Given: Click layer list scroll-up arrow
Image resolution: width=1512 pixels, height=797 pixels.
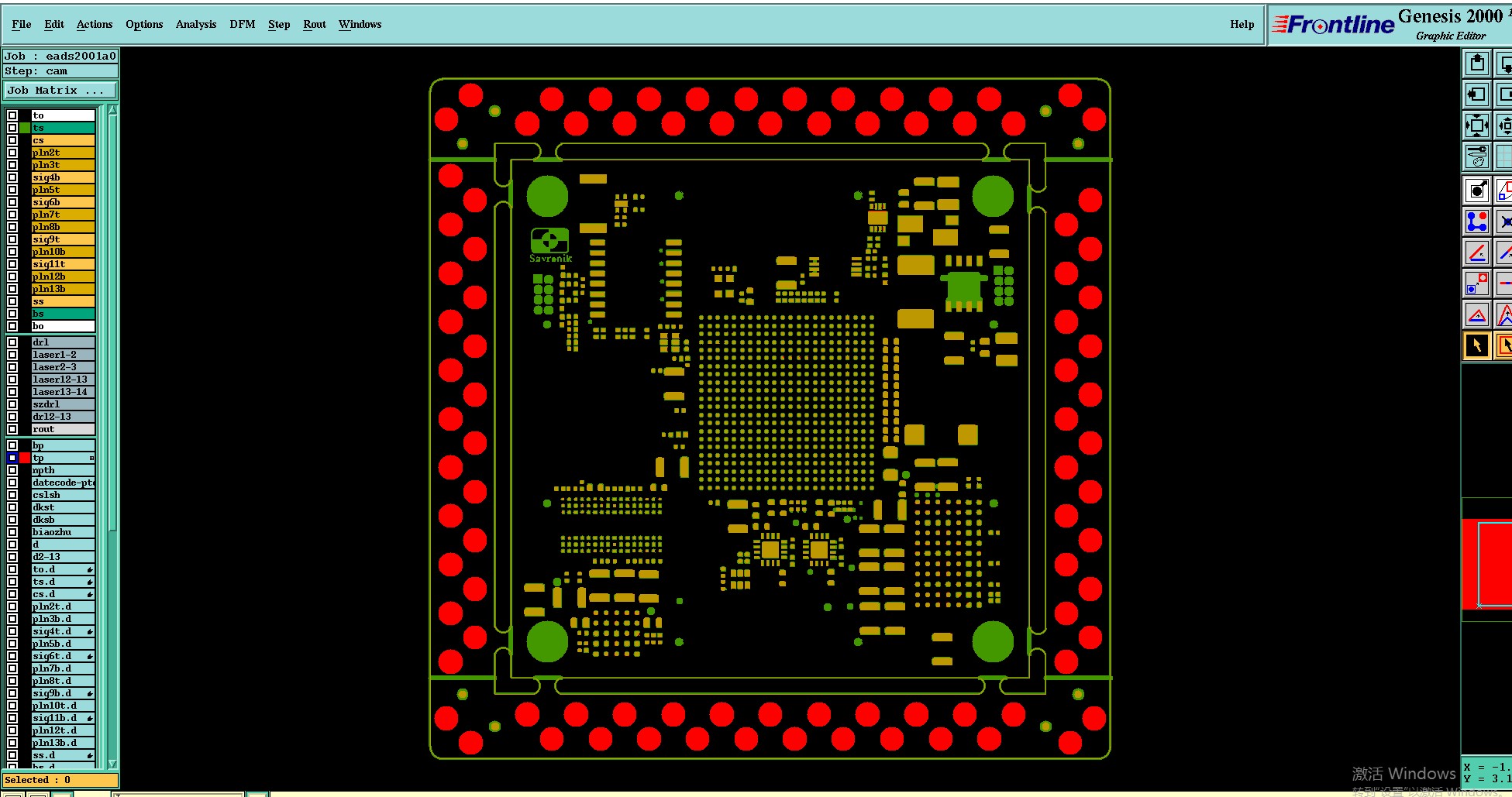Looking at the screenshot, I should pyautogui.click(x=112, y=111).
